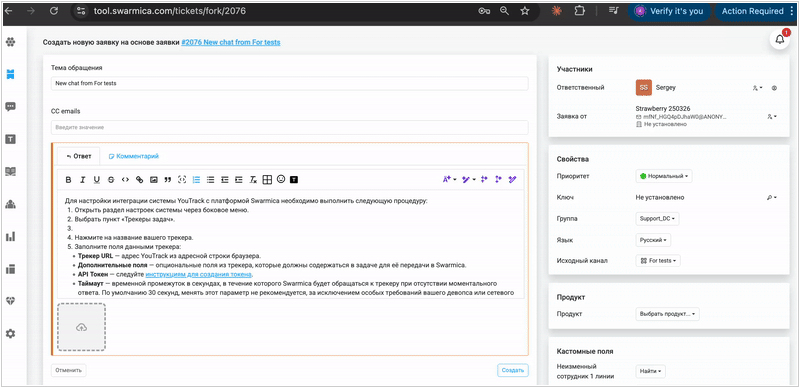This screenshot has height=387, width=799.
Task: Click the Создать button
Action: click(x=513, y=370)
